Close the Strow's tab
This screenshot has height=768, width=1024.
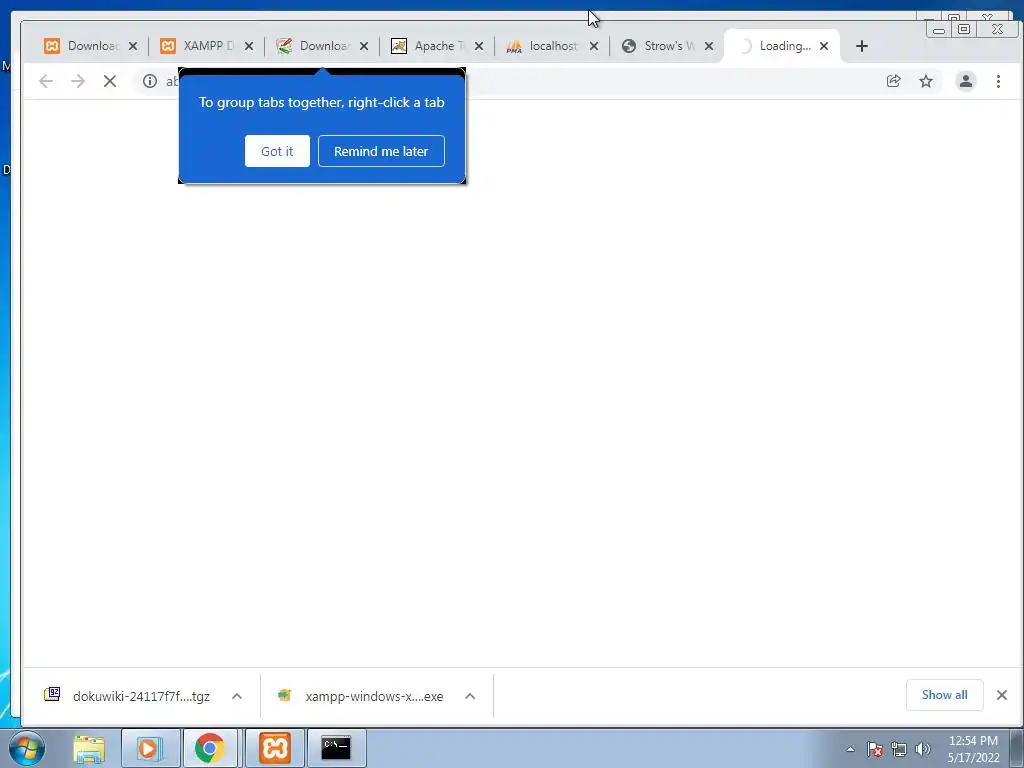[x=709, y=46]
